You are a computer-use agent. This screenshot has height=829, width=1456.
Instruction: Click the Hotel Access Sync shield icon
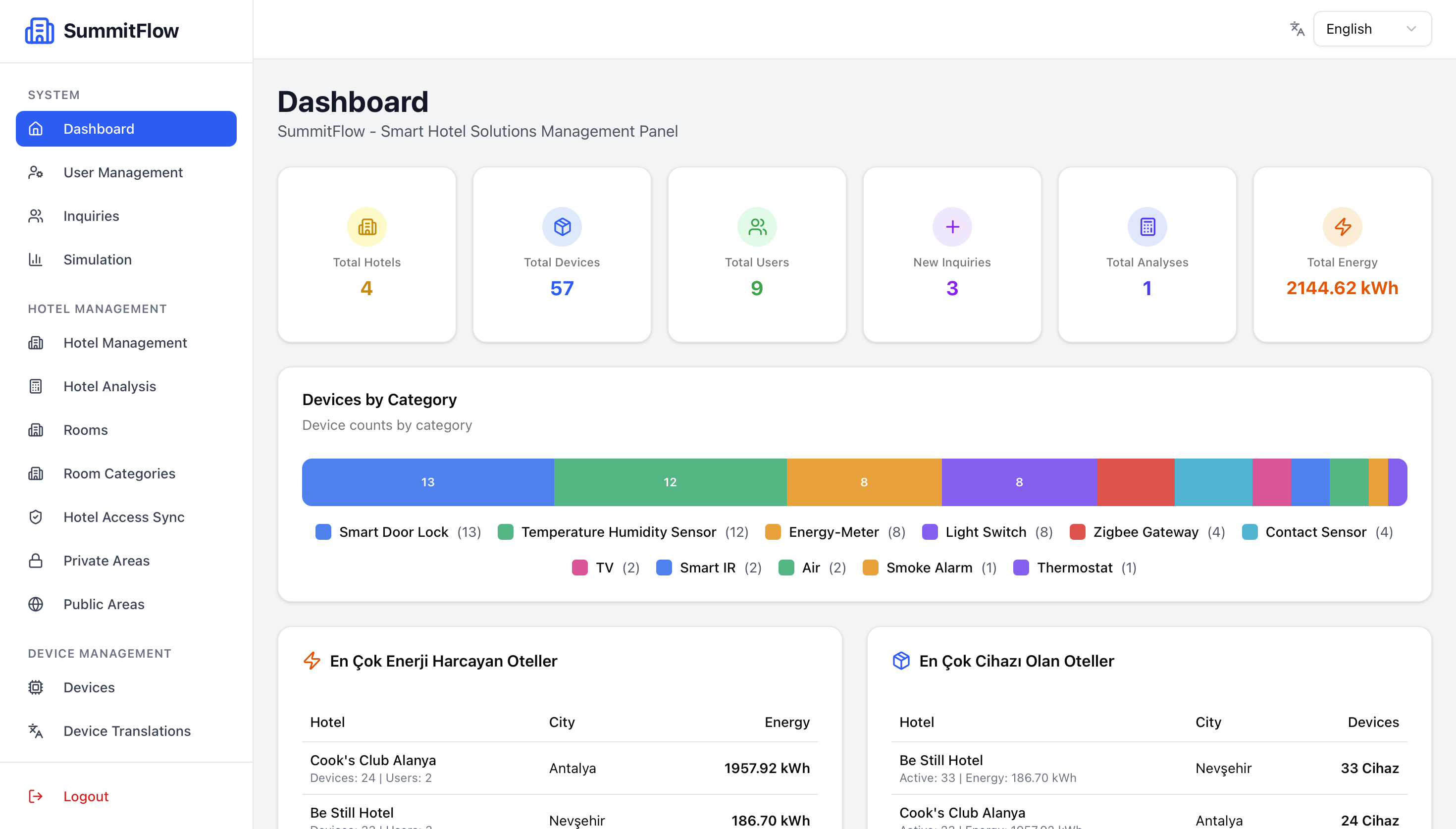coord(36,517)
